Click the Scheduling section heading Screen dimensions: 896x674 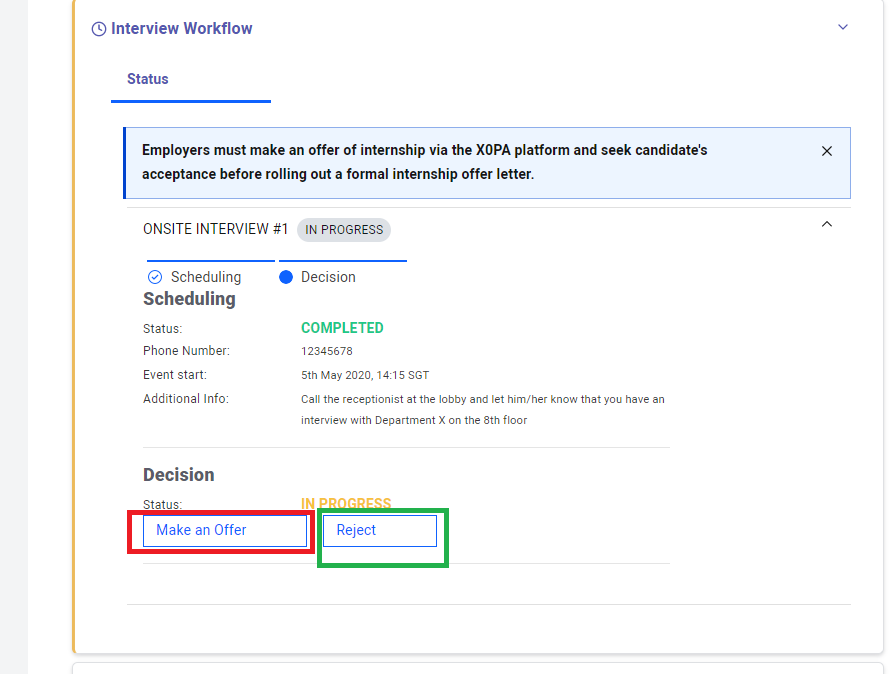click(189, 299)
